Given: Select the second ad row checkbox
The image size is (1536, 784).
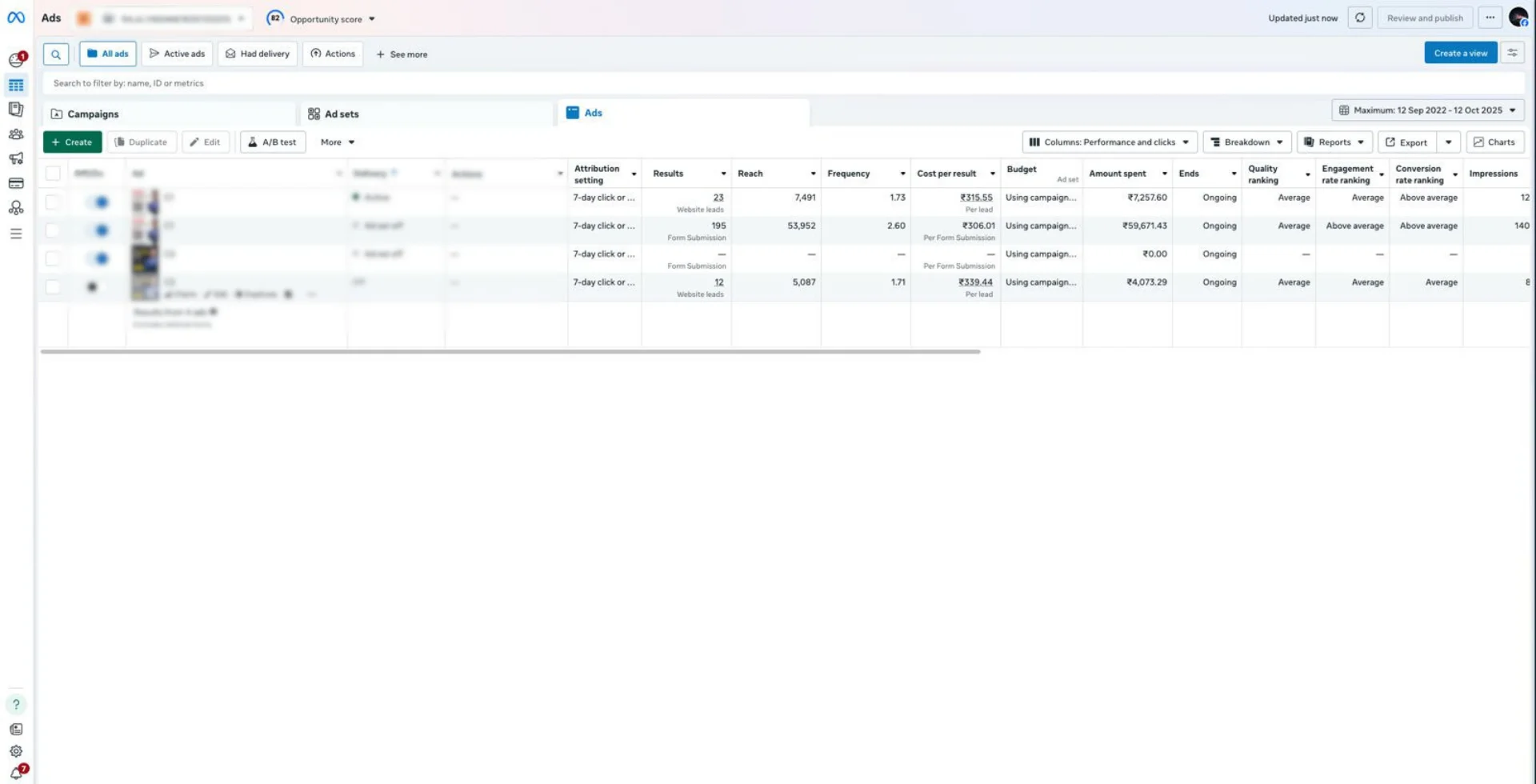Looking at the screenshot, I should tap(53, 230).
